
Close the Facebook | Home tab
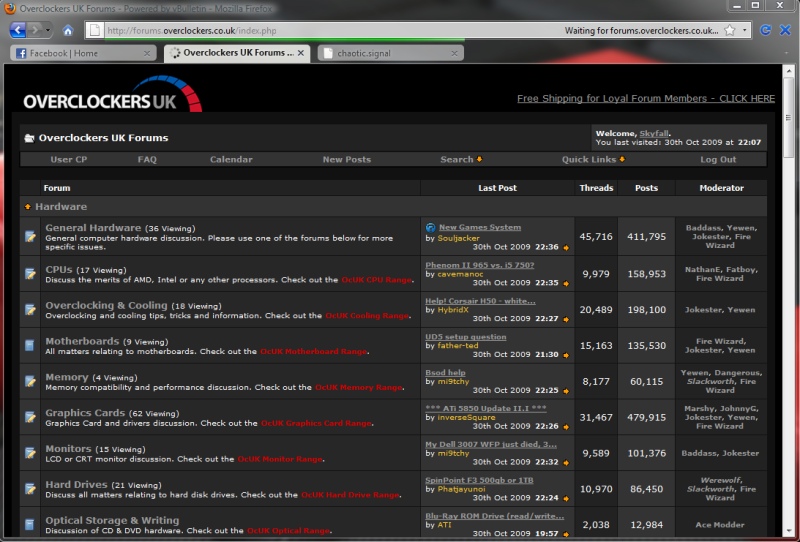[147, 53]
